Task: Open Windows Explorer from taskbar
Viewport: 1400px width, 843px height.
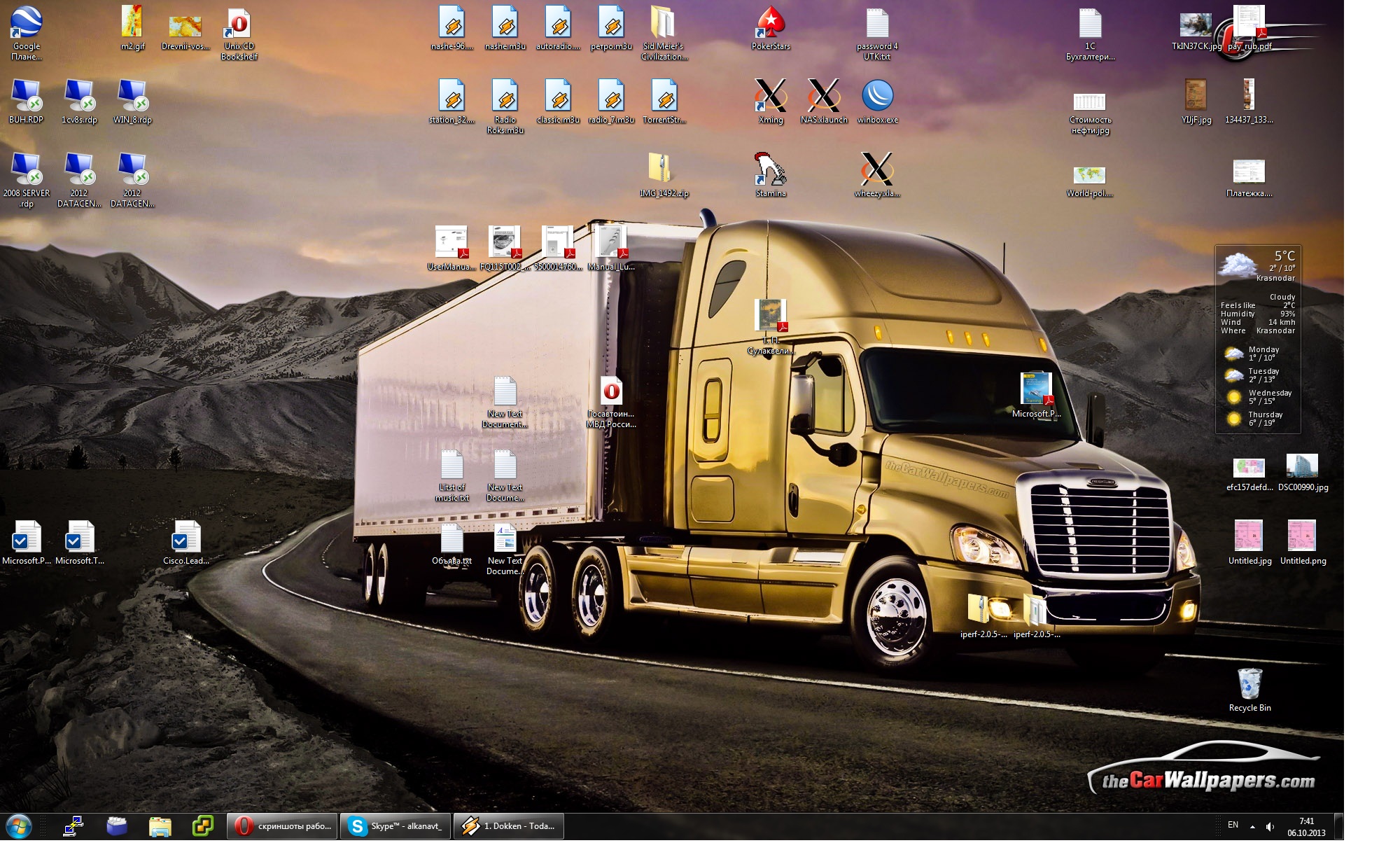Action: click(x=160, y=827)
